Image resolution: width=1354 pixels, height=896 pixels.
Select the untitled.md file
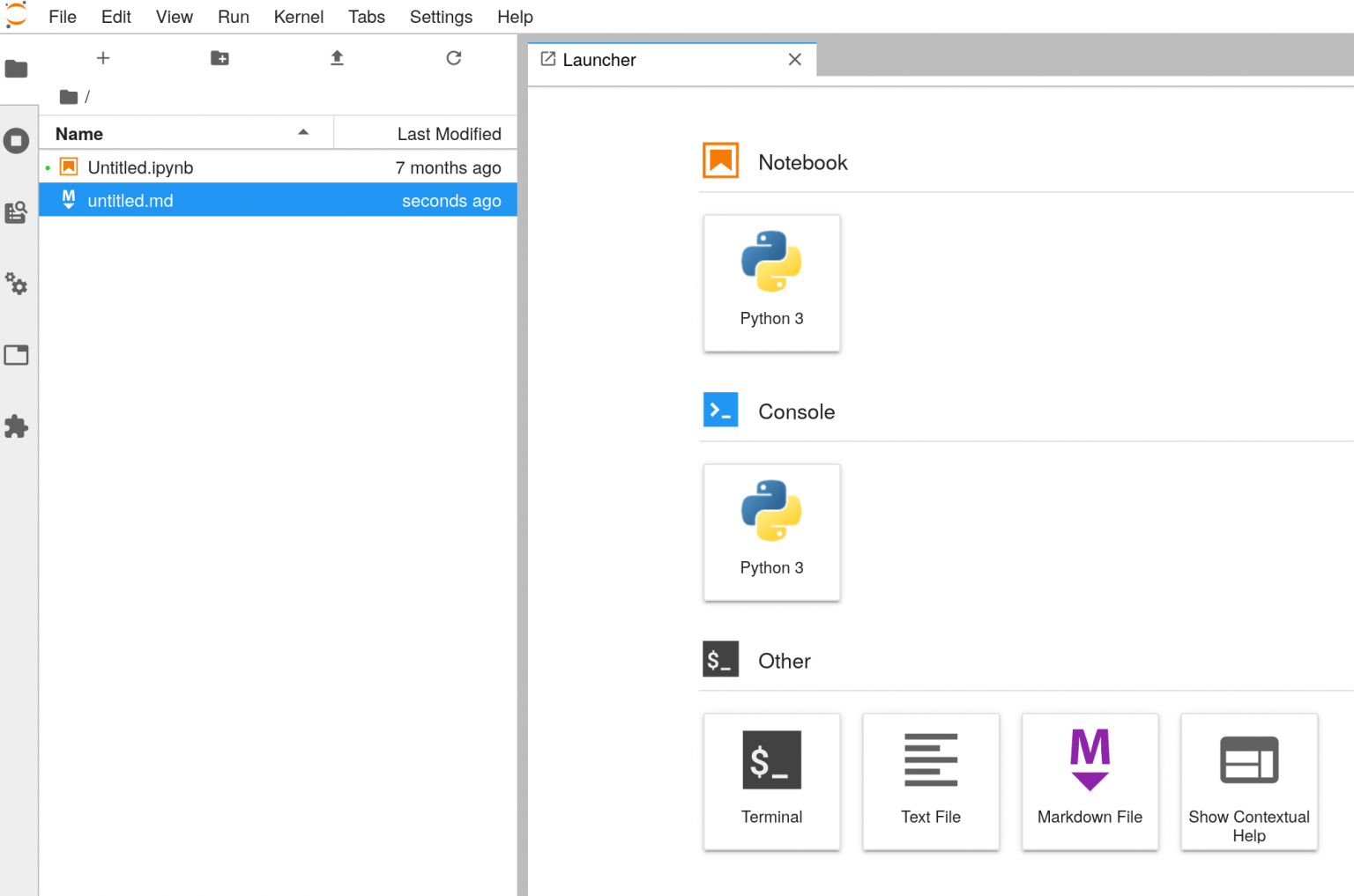tap(130, 200)
